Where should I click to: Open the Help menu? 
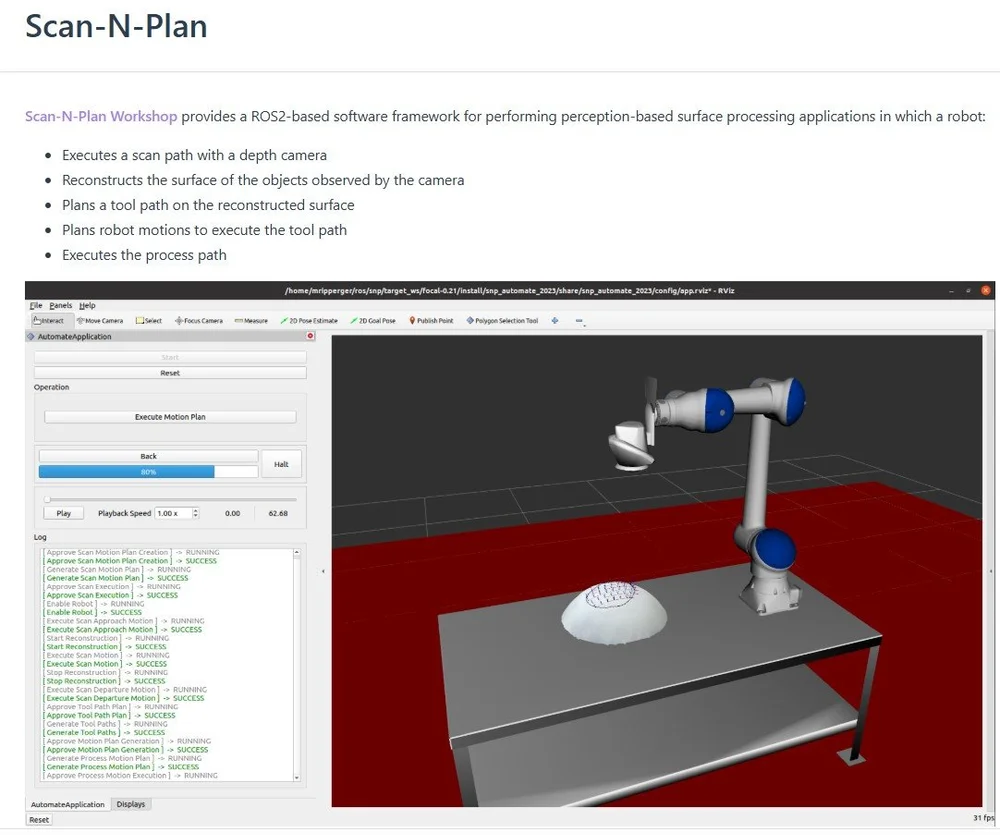87,306
